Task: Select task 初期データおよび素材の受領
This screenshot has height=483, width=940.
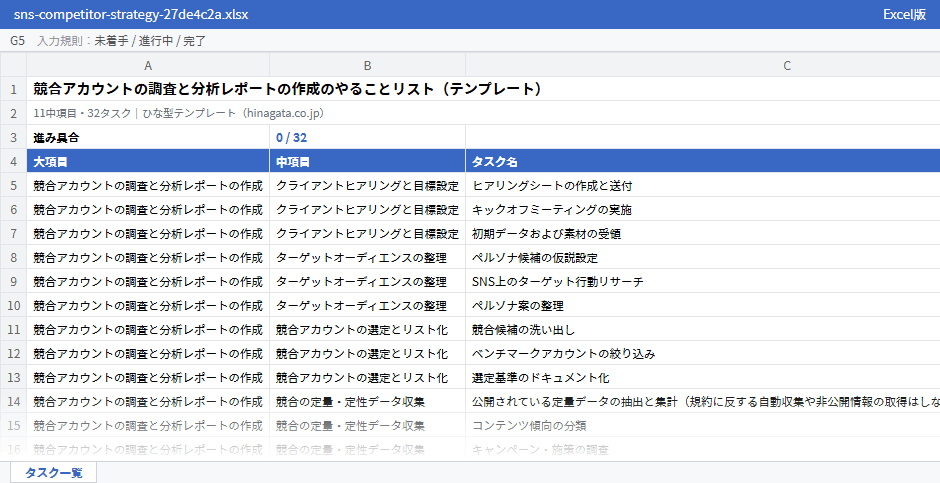Action: [x=703, y=233]
